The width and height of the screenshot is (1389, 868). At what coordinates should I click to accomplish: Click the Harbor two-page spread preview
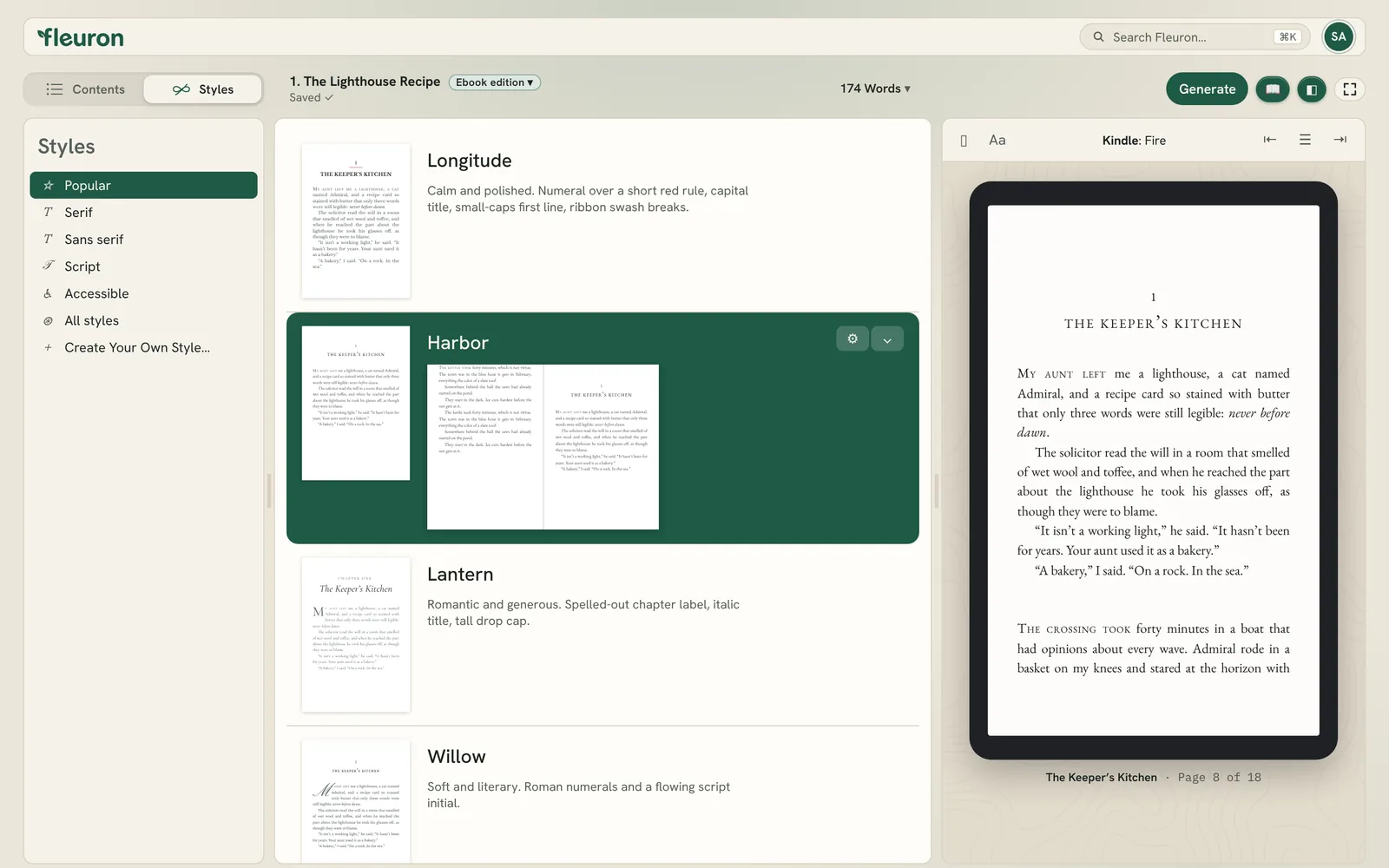(543, 447)
